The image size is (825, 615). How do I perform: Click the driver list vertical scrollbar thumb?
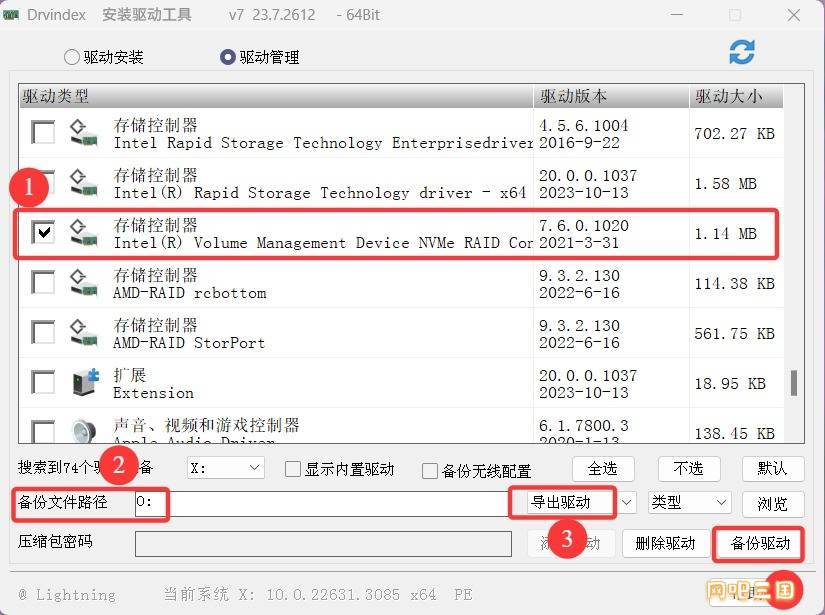click(794, 383)
